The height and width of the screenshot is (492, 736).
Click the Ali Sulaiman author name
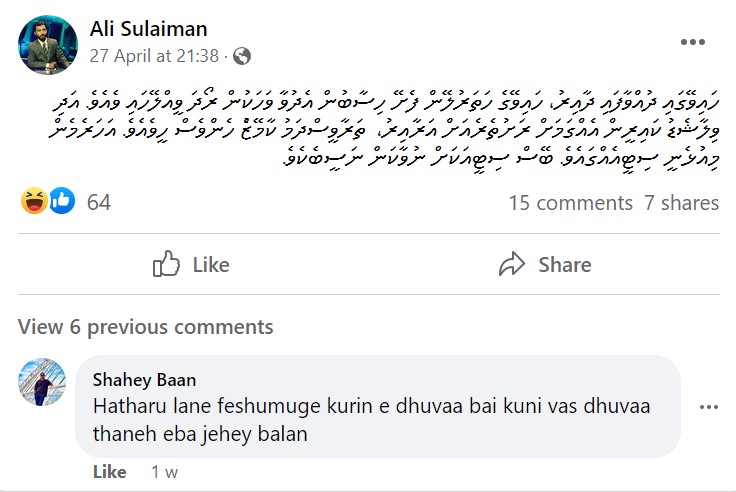[x=147, y=28]
